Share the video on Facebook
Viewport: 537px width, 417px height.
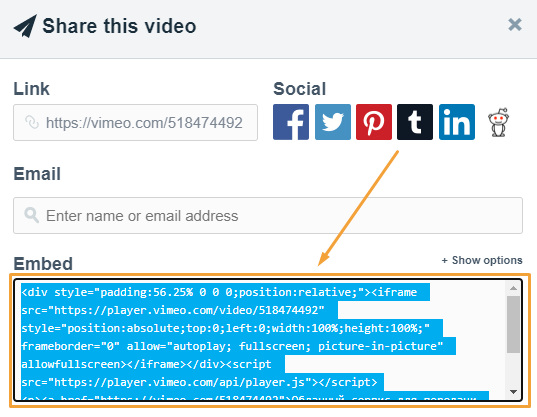click(x=291, y=122)
